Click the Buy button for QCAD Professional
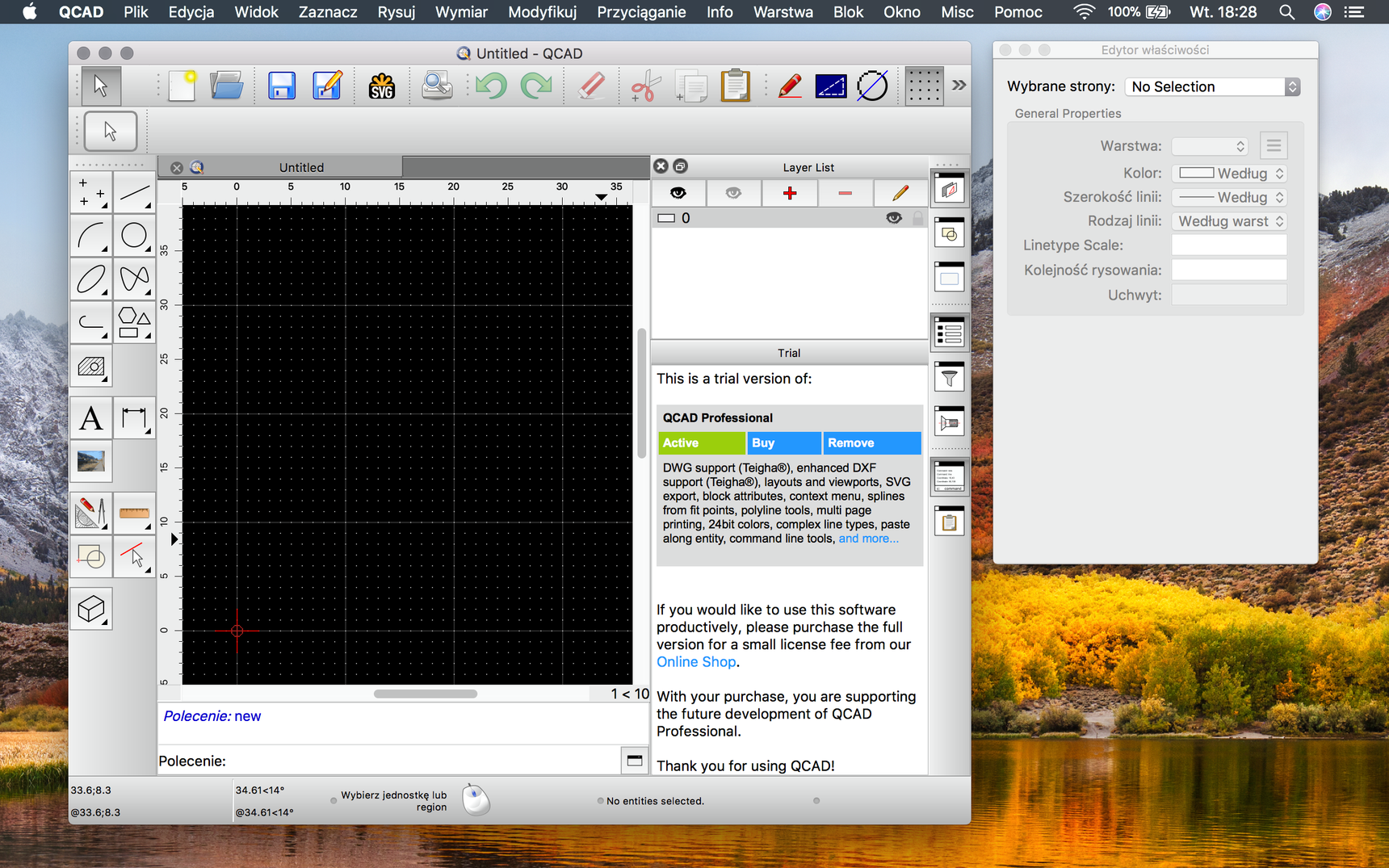Viewport: 1389px width, 868px height. (x=784, y=442)
